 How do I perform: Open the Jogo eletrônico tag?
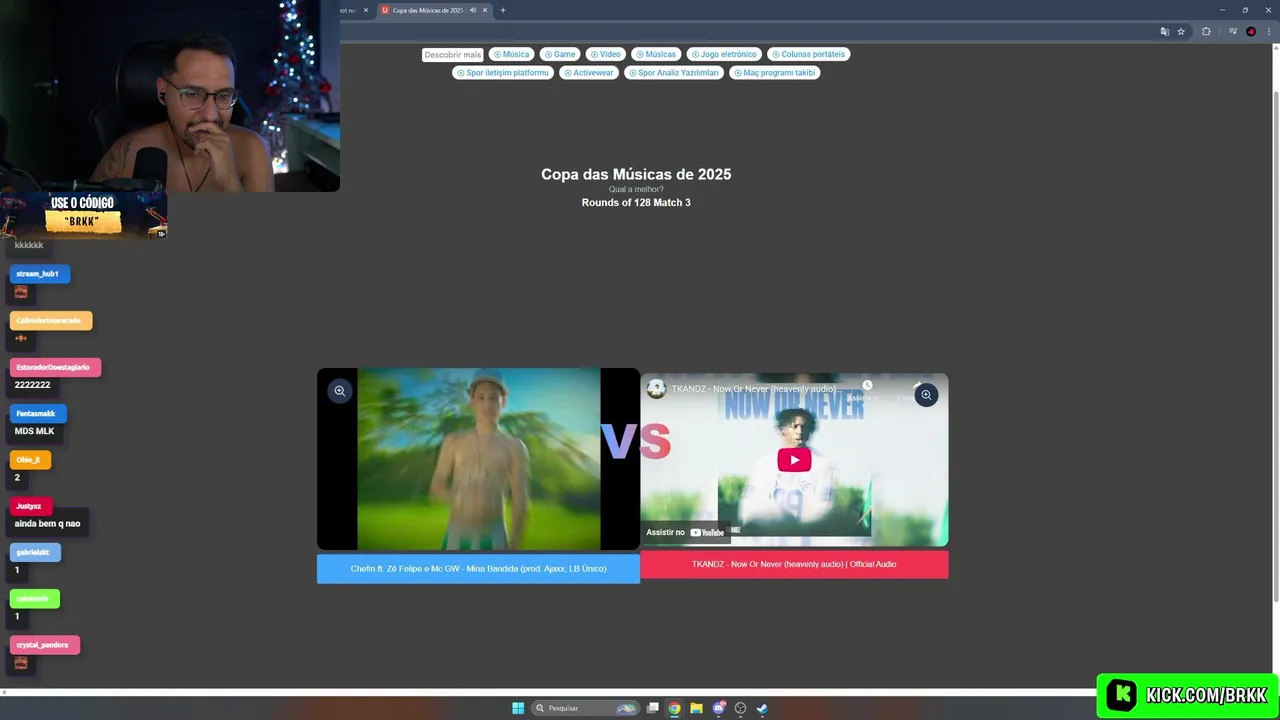point(723,54)
